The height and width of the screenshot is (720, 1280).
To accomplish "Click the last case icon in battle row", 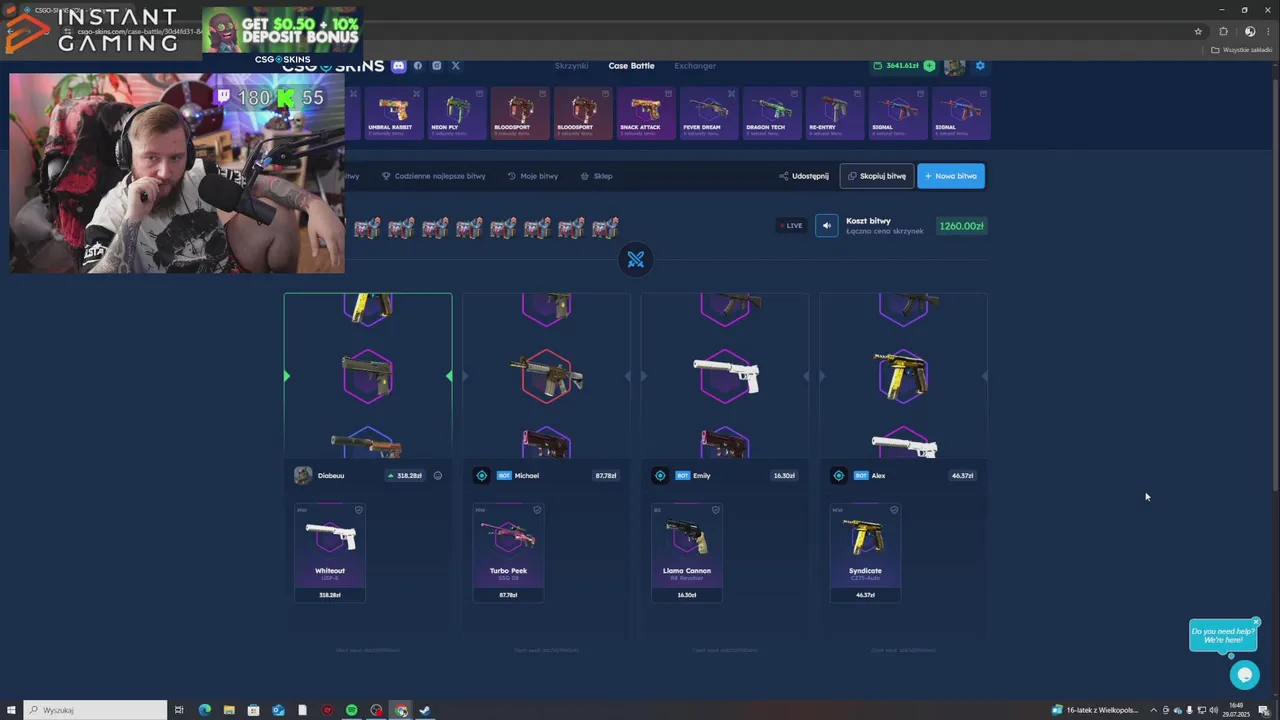I will pos(605,228).
